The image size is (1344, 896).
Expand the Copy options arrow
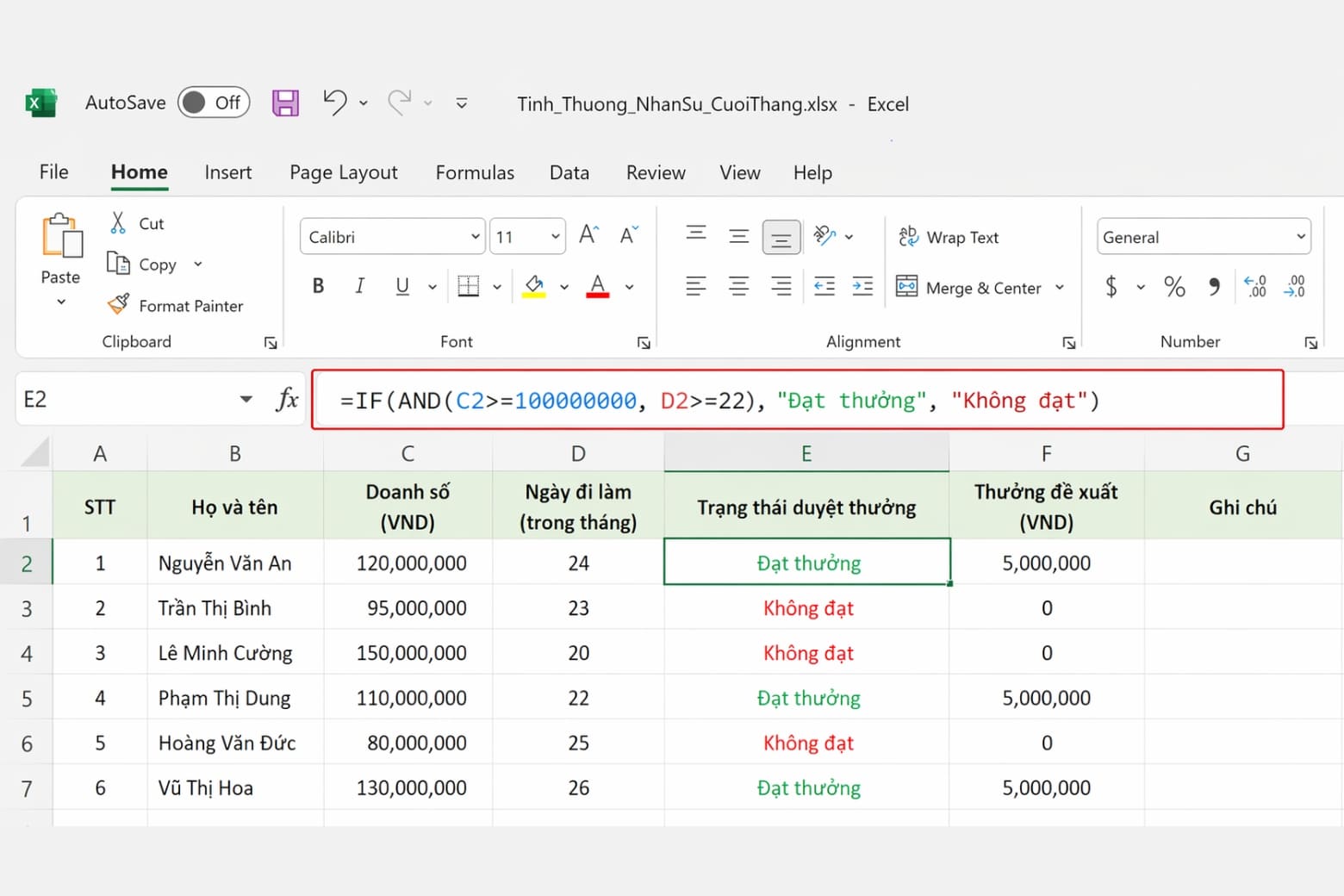[x=197, y=264]
